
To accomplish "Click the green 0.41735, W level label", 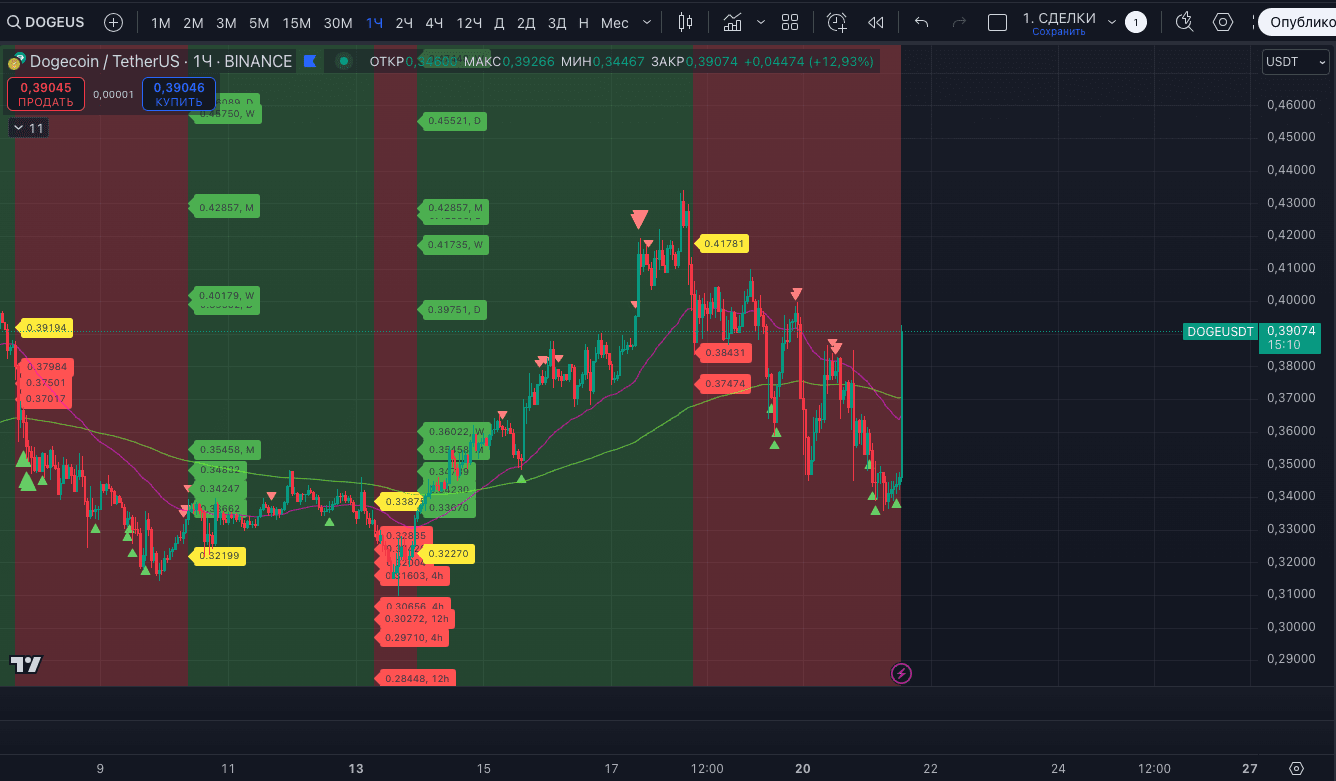I will tap(454, 244).
